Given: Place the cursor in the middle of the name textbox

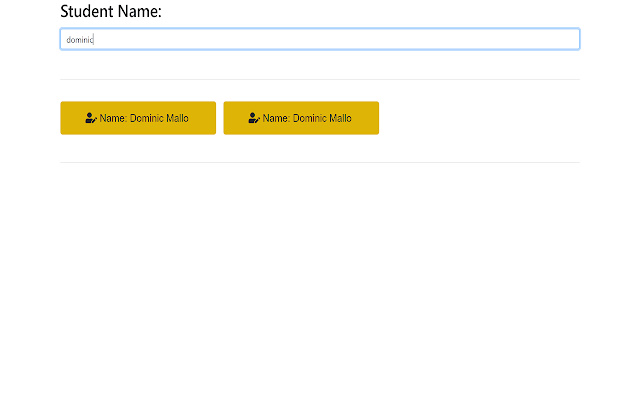Looking at the screenshot, I should click(x=320, y=39).
